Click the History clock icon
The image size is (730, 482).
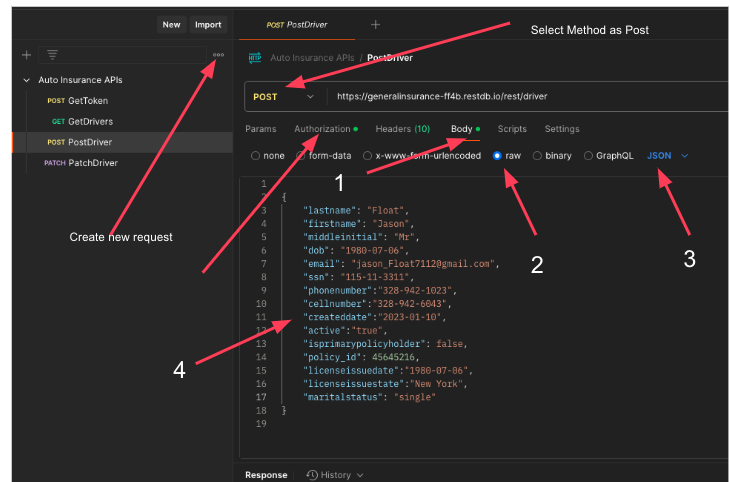(312, 475)
